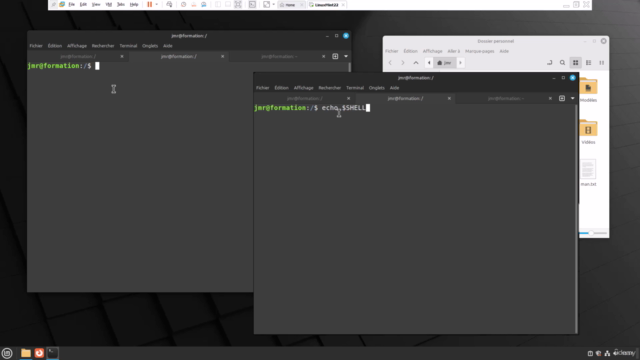Click the path bar left arrow

[429, 63]
